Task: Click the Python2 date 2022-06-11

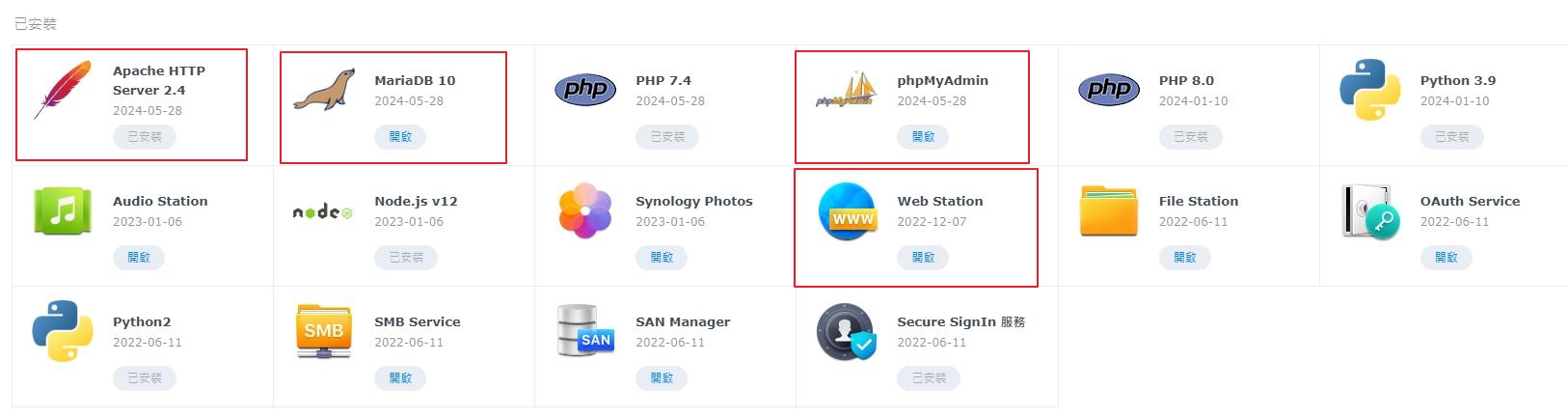Action: point(148,343)
